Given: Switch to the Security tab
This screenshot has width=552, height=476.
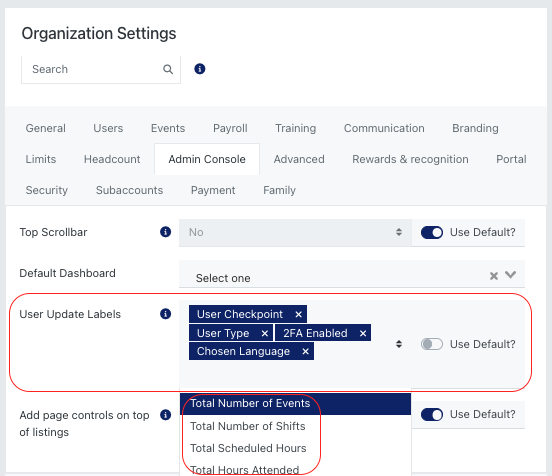Looking at the screenshot, I should pos(46,190).
